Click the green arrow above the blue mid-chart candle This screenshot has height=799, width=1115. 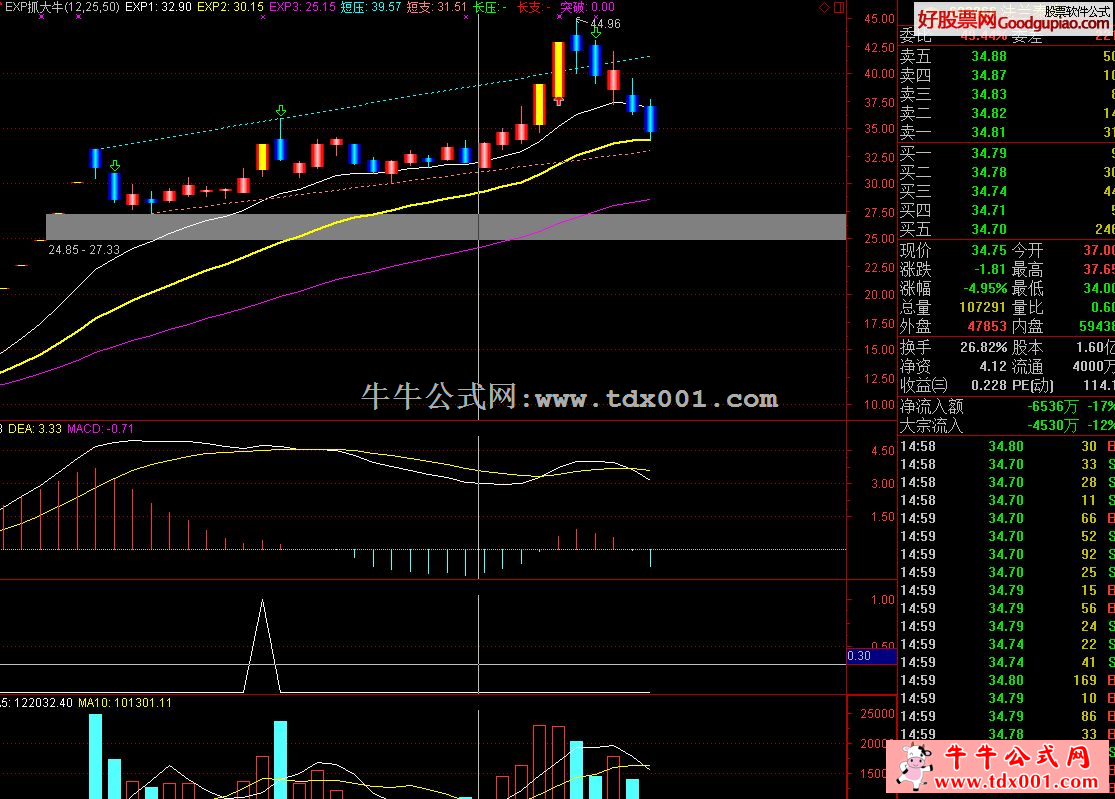(281, 111)
